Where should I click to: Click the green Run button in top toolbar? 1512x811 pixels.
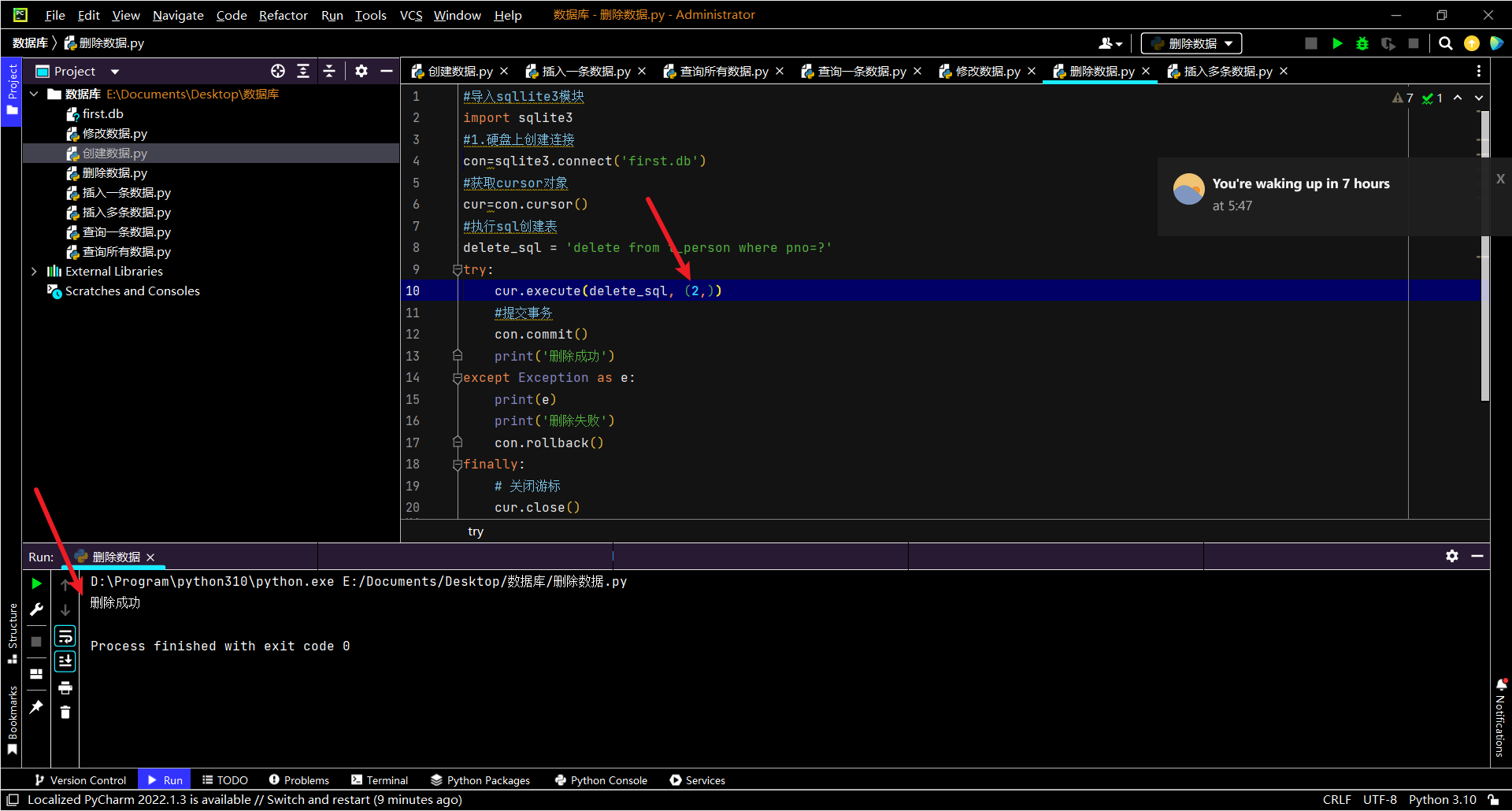1337,43
